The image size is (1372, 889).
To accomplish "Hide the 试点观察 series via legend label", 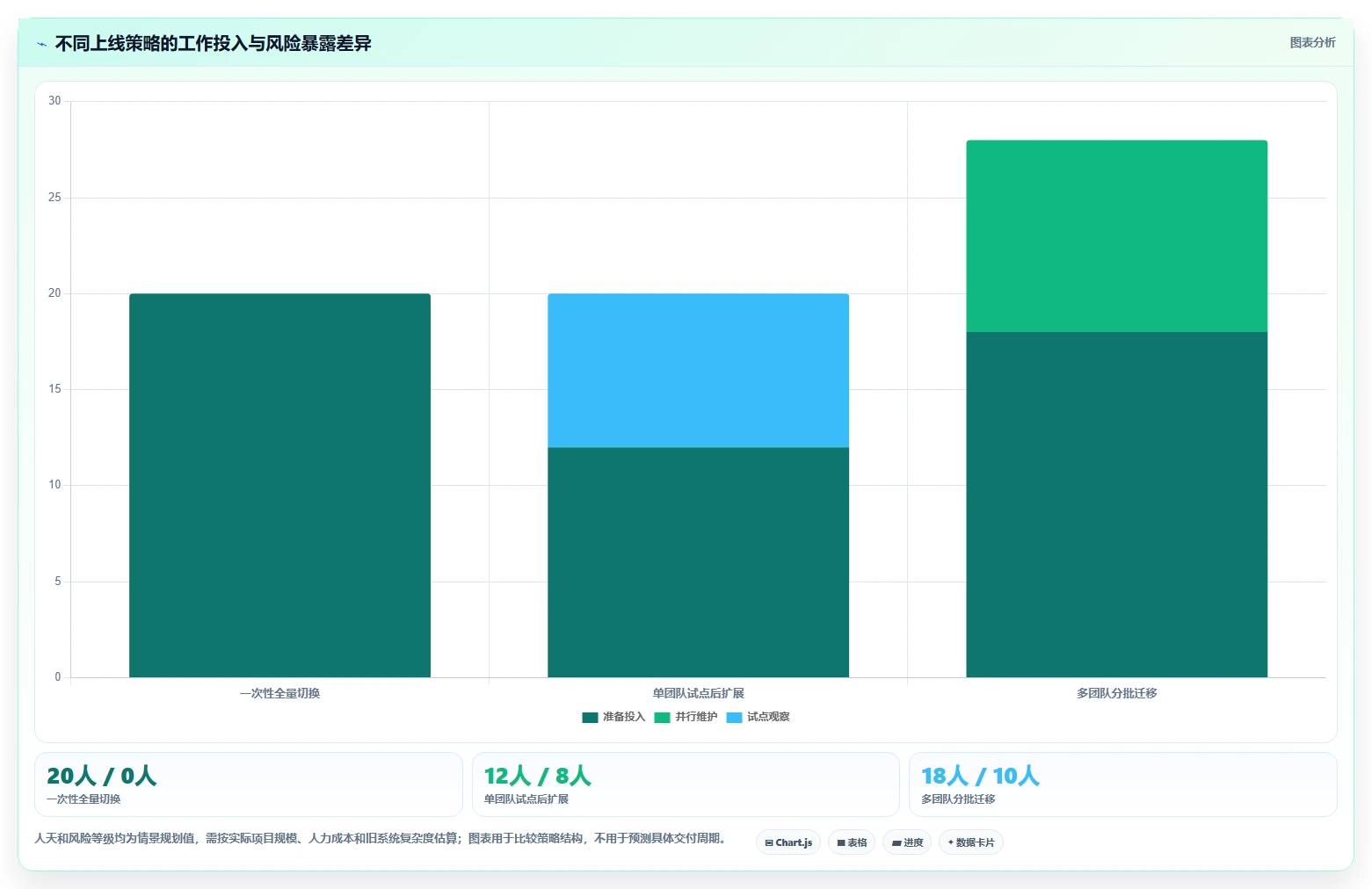I will (x=768, y=717).
